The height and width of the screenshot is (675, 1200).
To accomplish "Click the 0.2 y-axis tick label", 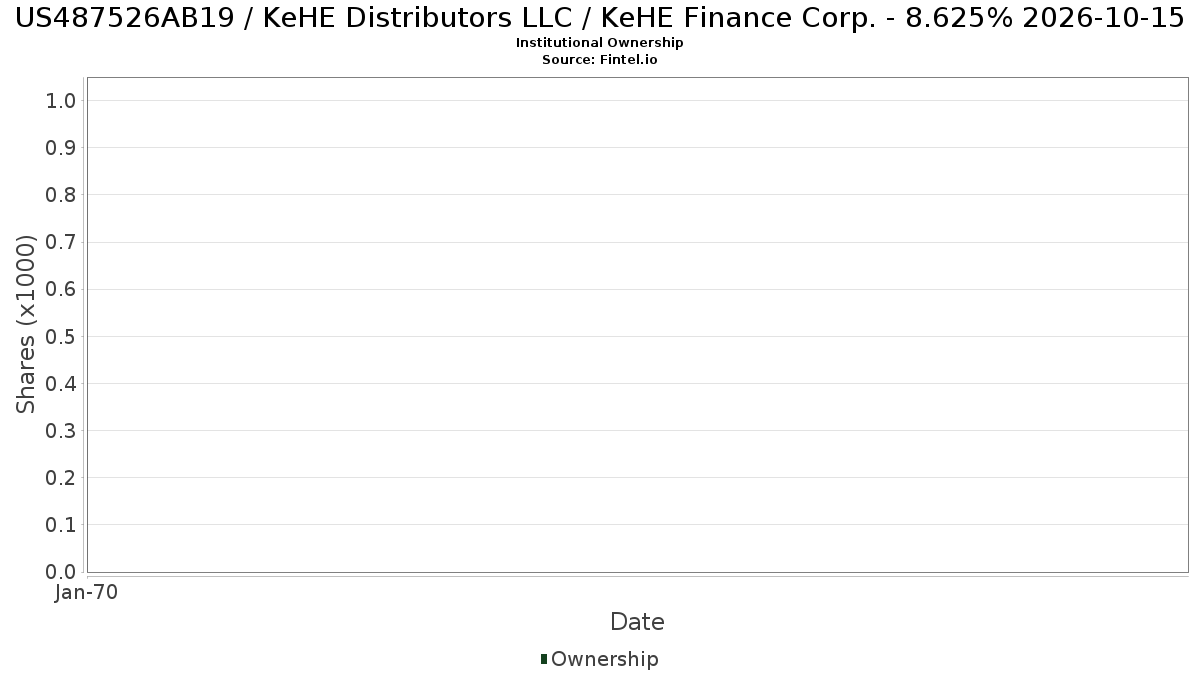I will (x=61, y=478).
